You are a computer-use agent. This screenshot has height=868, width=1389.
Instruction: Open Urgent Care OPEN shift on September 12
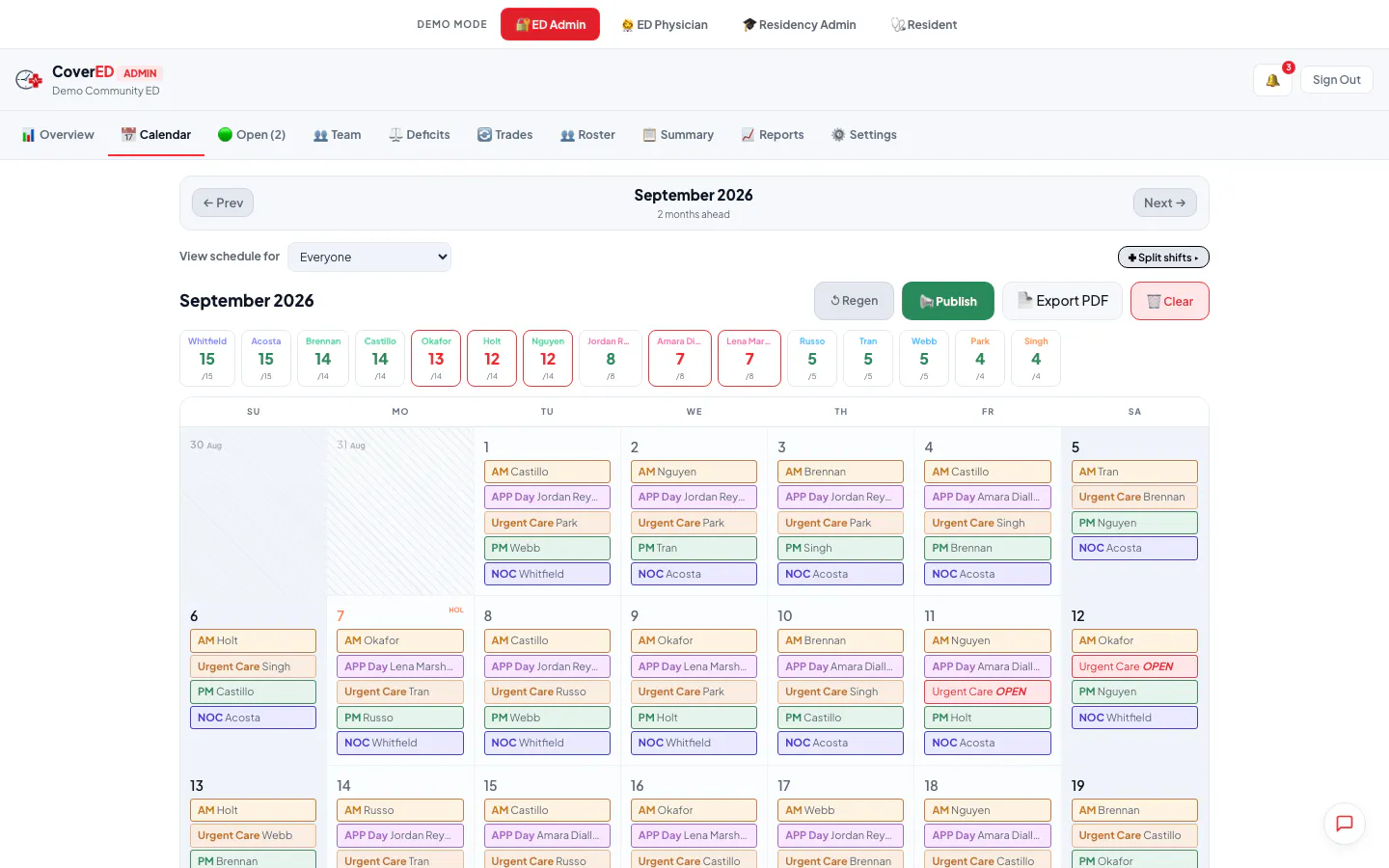pos(1134,666)
